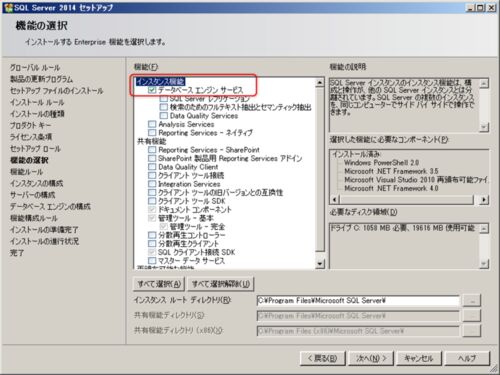Image resolution: width=500 pixels, height=375 pixels.
Task: Click Windows PowerShell 2.0 in the prerequisites list
Action: [382, 163]
